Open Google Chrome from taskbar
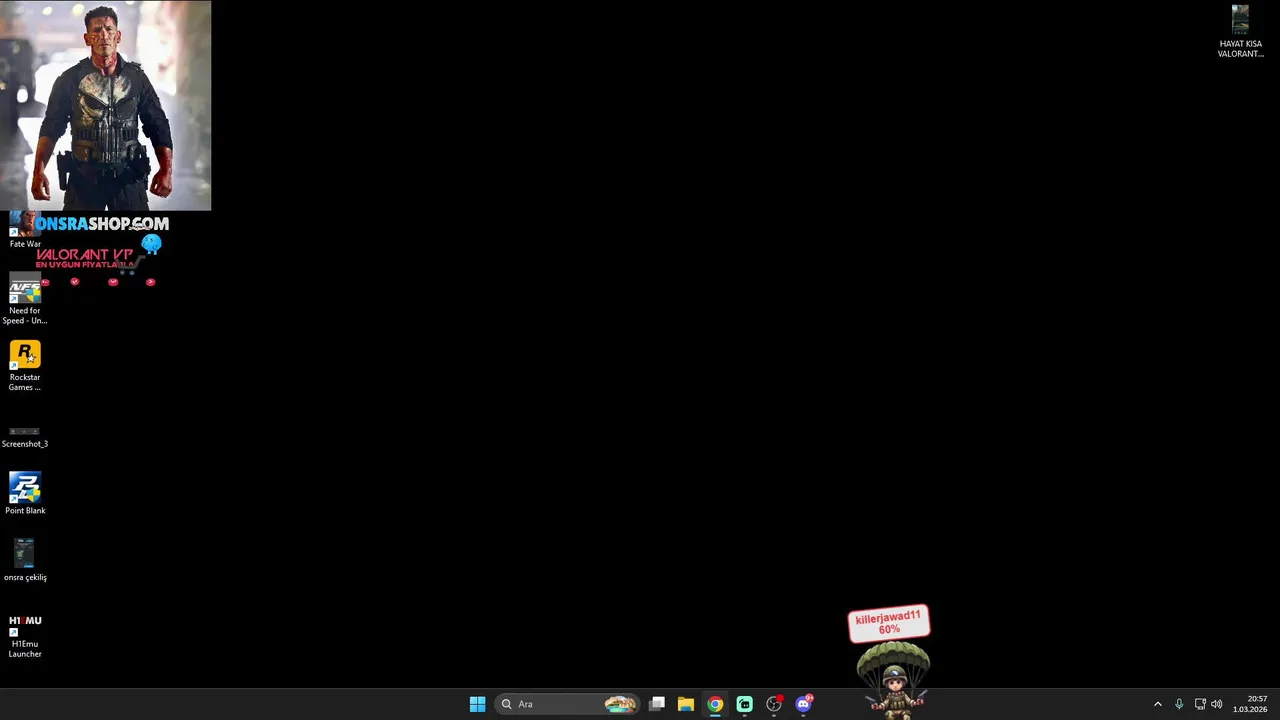This screenshot has width=1280, height=720. tap(715, 704)
